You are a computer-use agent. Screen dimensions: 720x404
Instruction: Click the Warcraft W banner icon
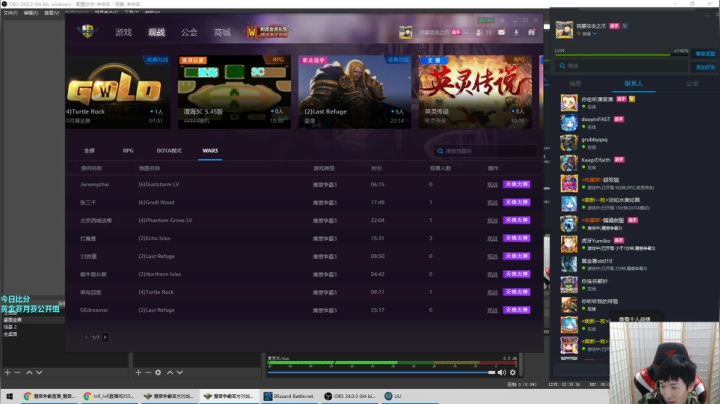252,32
